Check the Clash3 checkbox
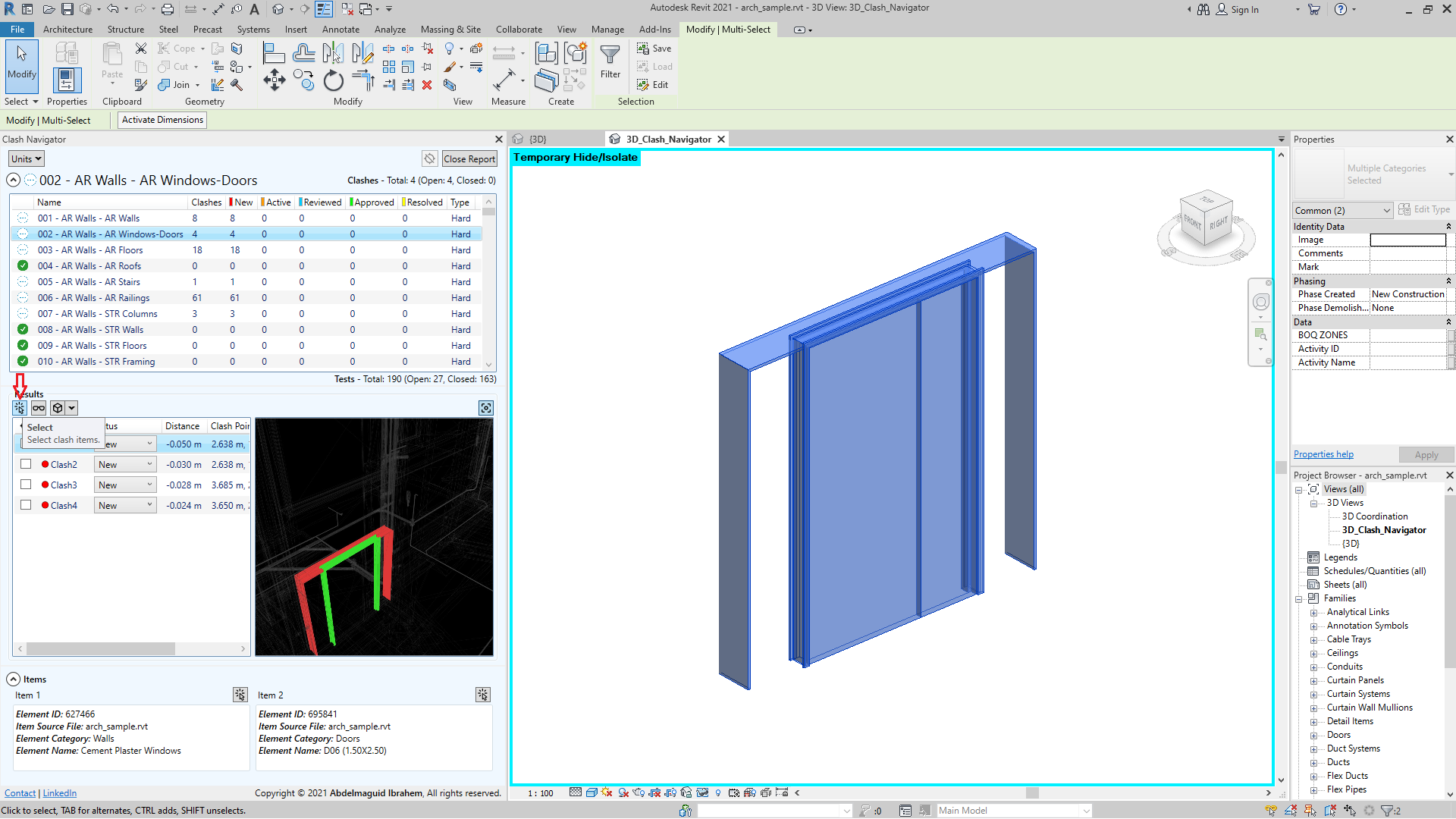 coord(26,485)
